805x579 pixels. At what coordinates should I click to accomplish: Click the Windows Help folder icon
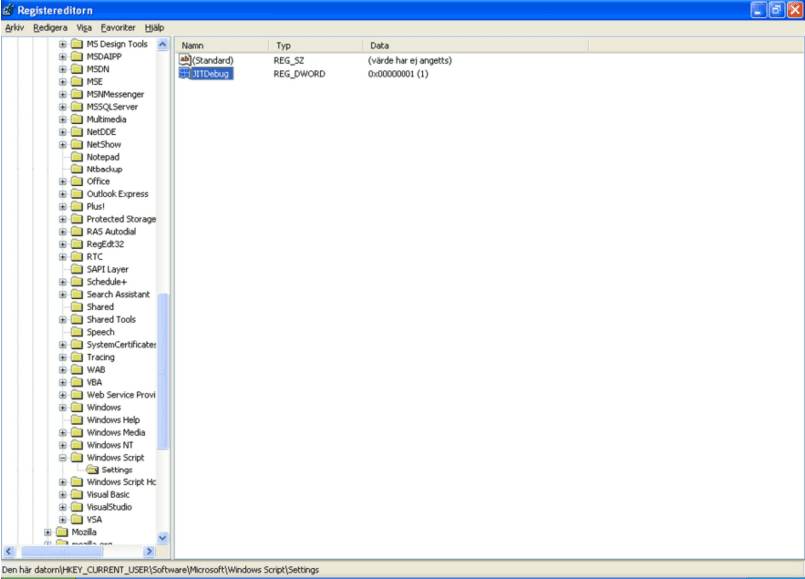click(x=77, y=420)
